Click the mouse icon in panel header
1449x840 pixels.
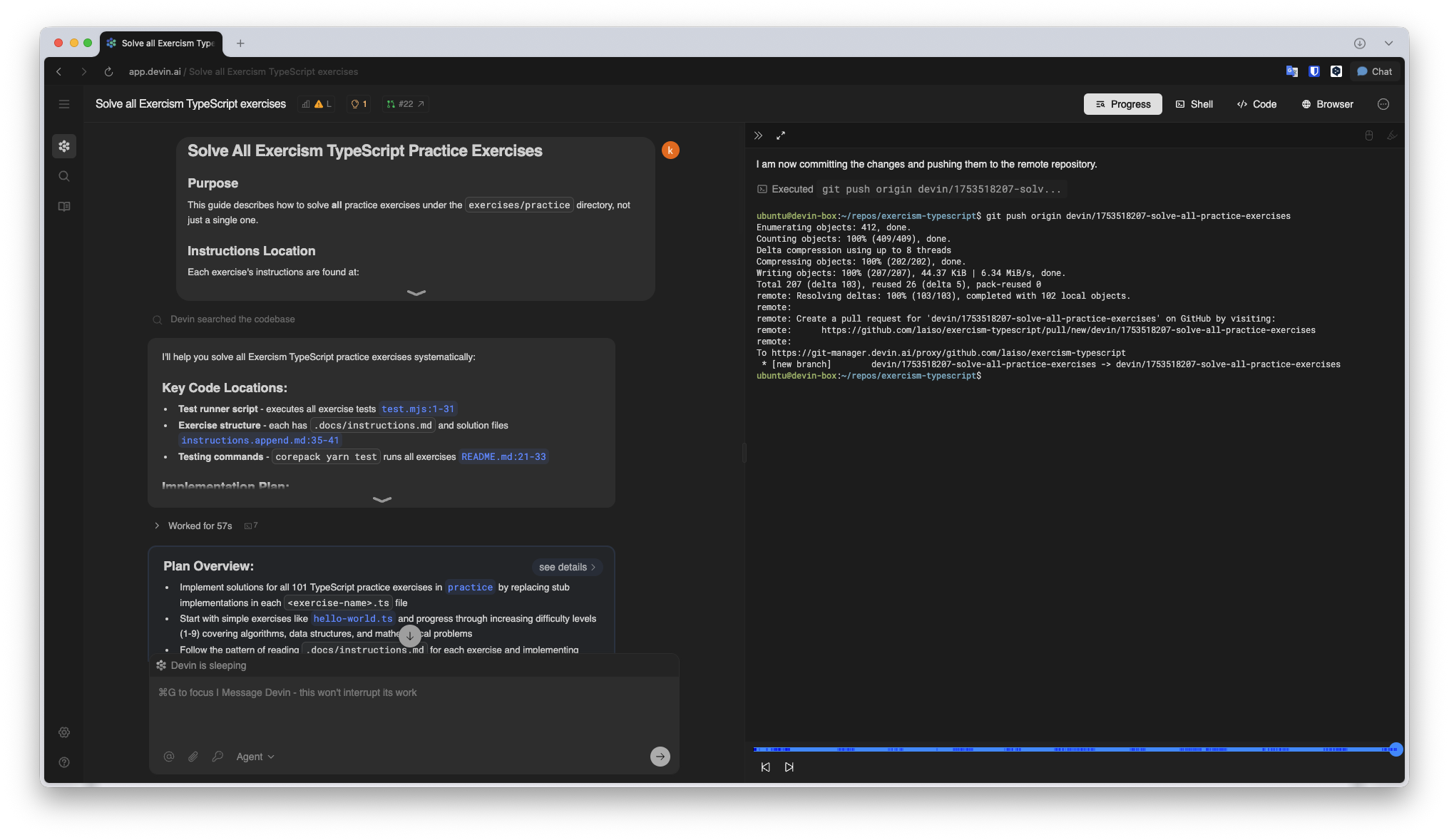click(1369, 135)
